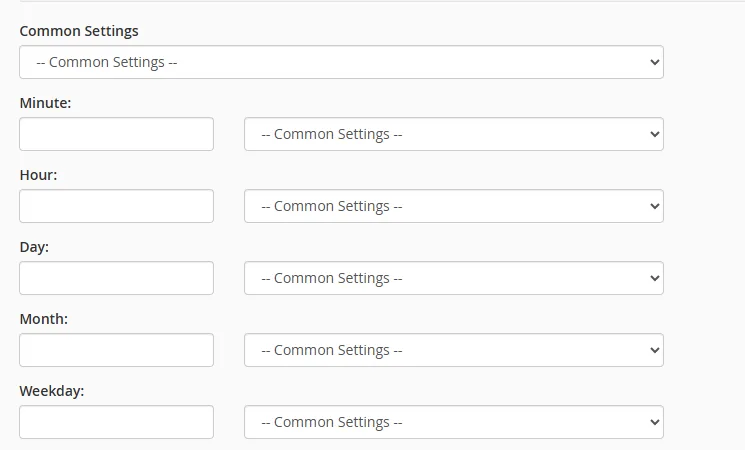The width and height of the screenshot is (745, 450).
Task: Click the Day field label
Action: 34,247
